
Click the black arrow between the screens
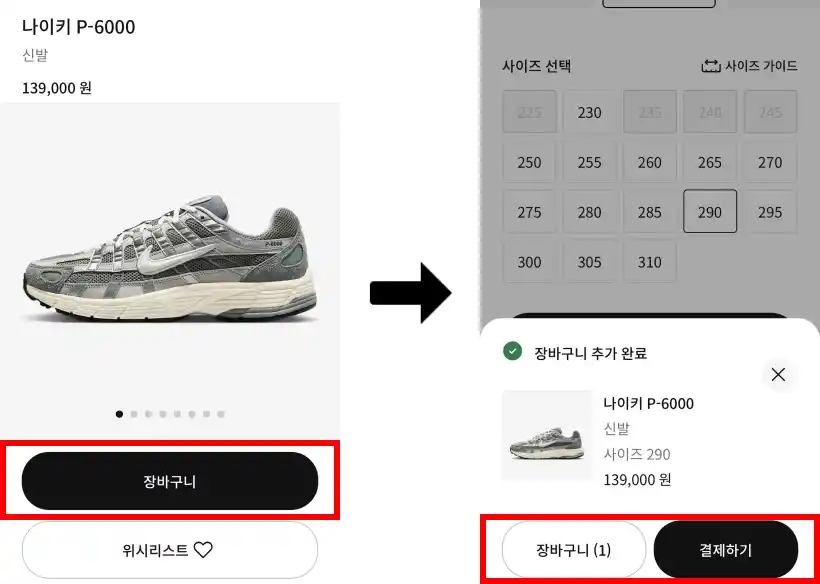pyautogui.click(x=412, y=292)
